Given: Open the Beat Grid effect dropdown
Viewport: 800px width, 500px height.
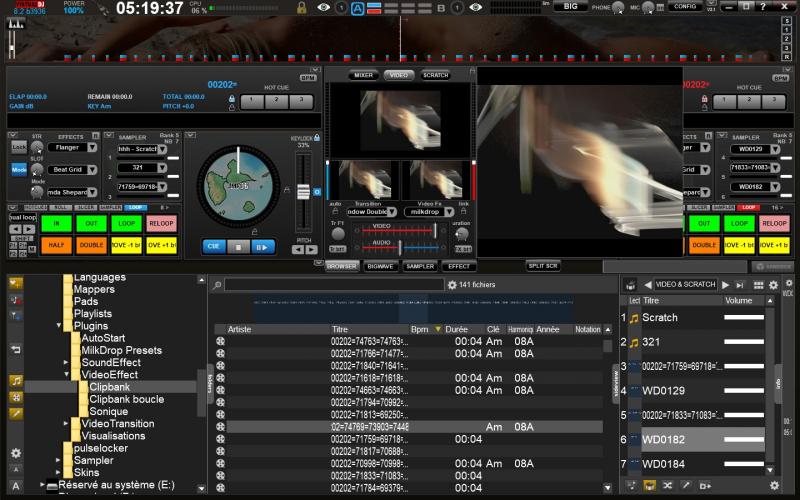Looking at the screenshot, I should (92, 170).
